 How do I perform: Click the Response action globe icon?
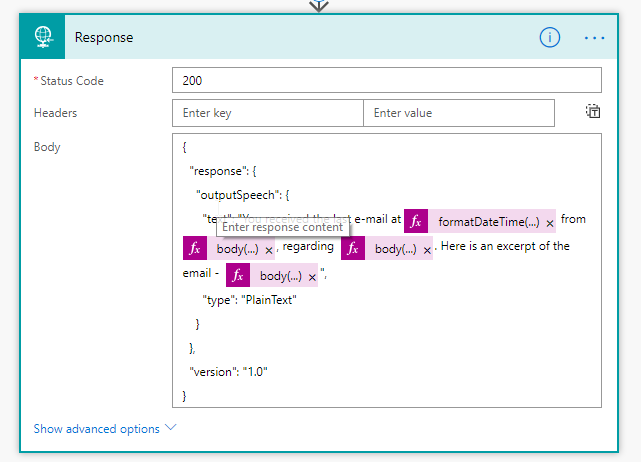[x=42, y=37]
